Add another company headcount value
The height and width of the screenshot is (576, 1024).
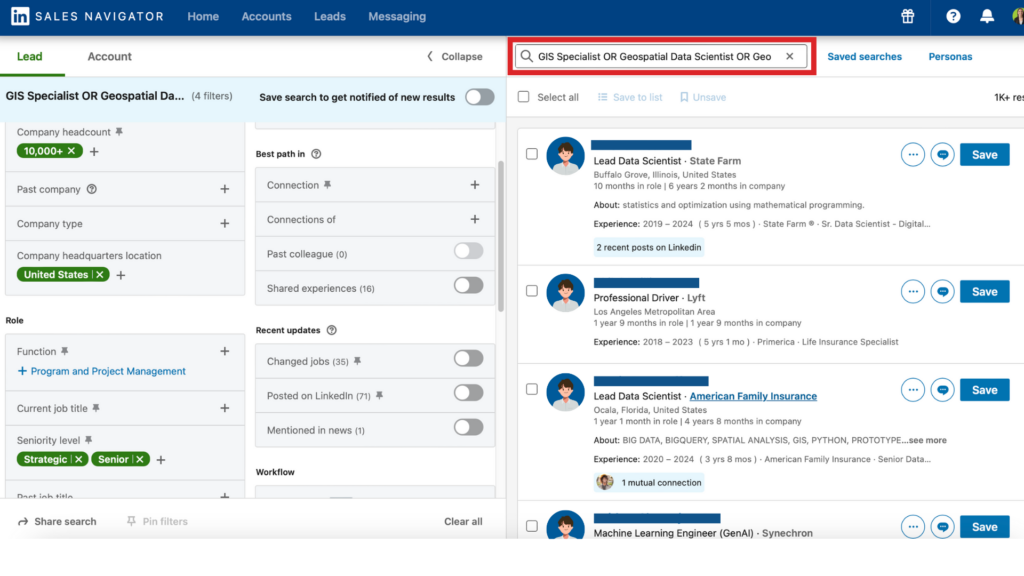click(94, 152)
